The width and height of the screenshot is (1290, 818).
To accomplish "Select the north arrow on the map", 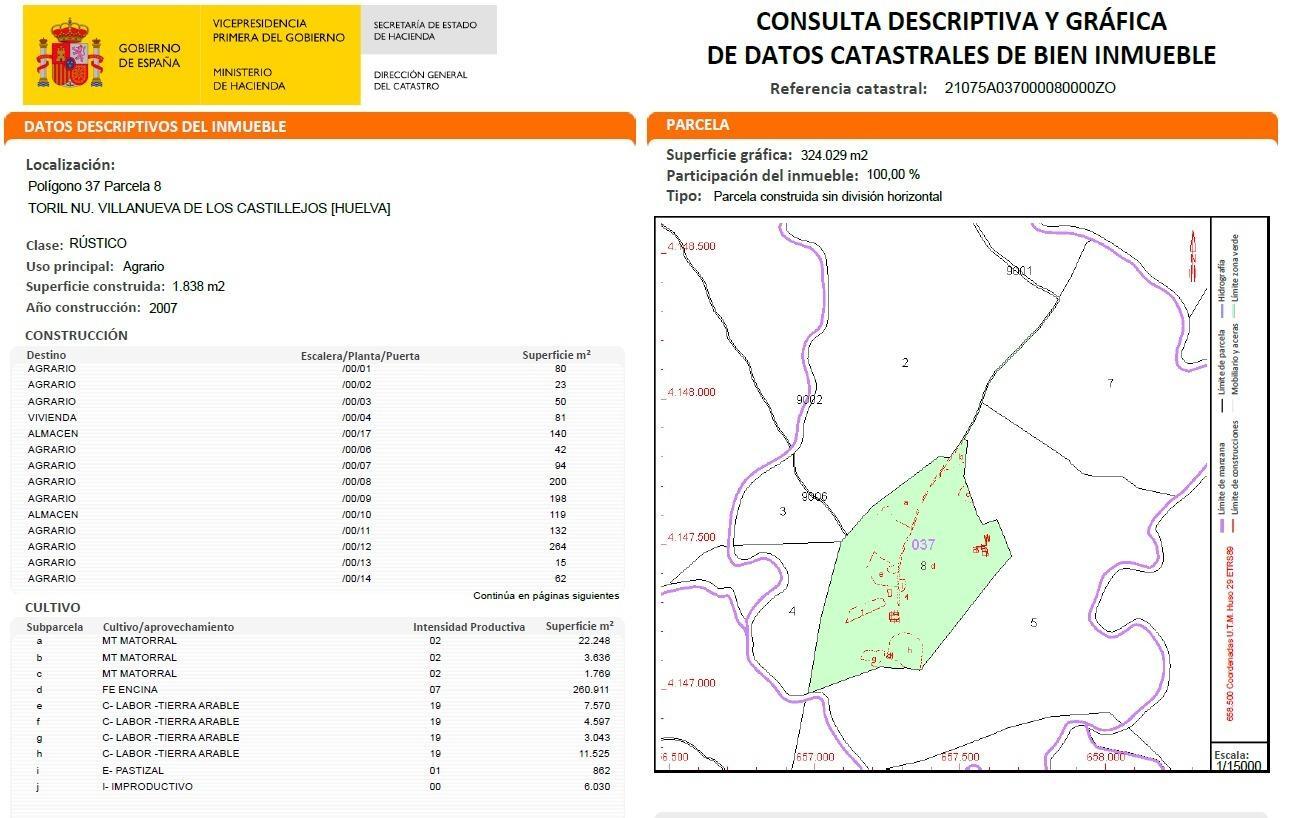I will coord(1192,255).
